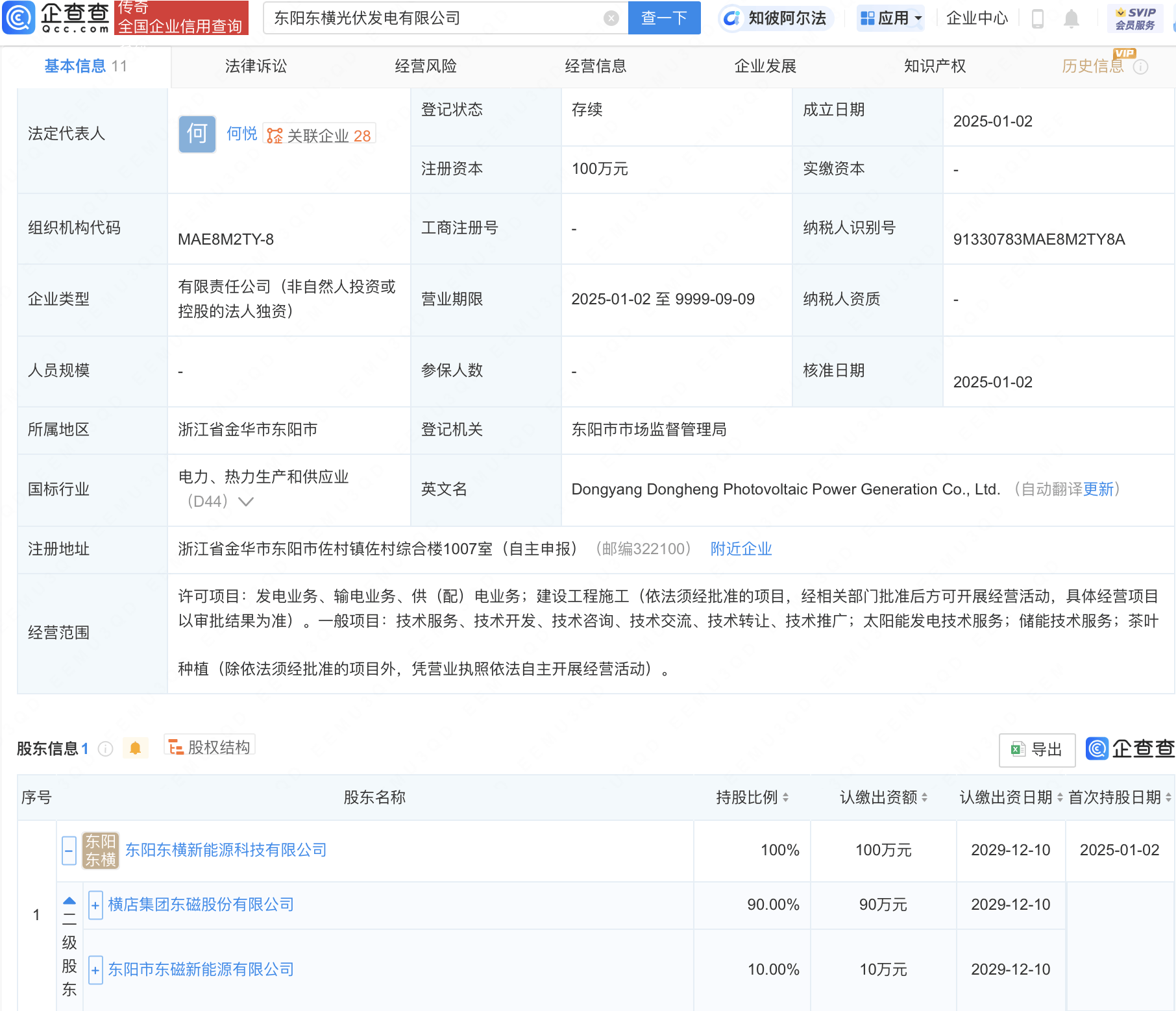Expand 东阳市东磁新能源有限公司 row

pyautogui.click(x=95, y=970)
